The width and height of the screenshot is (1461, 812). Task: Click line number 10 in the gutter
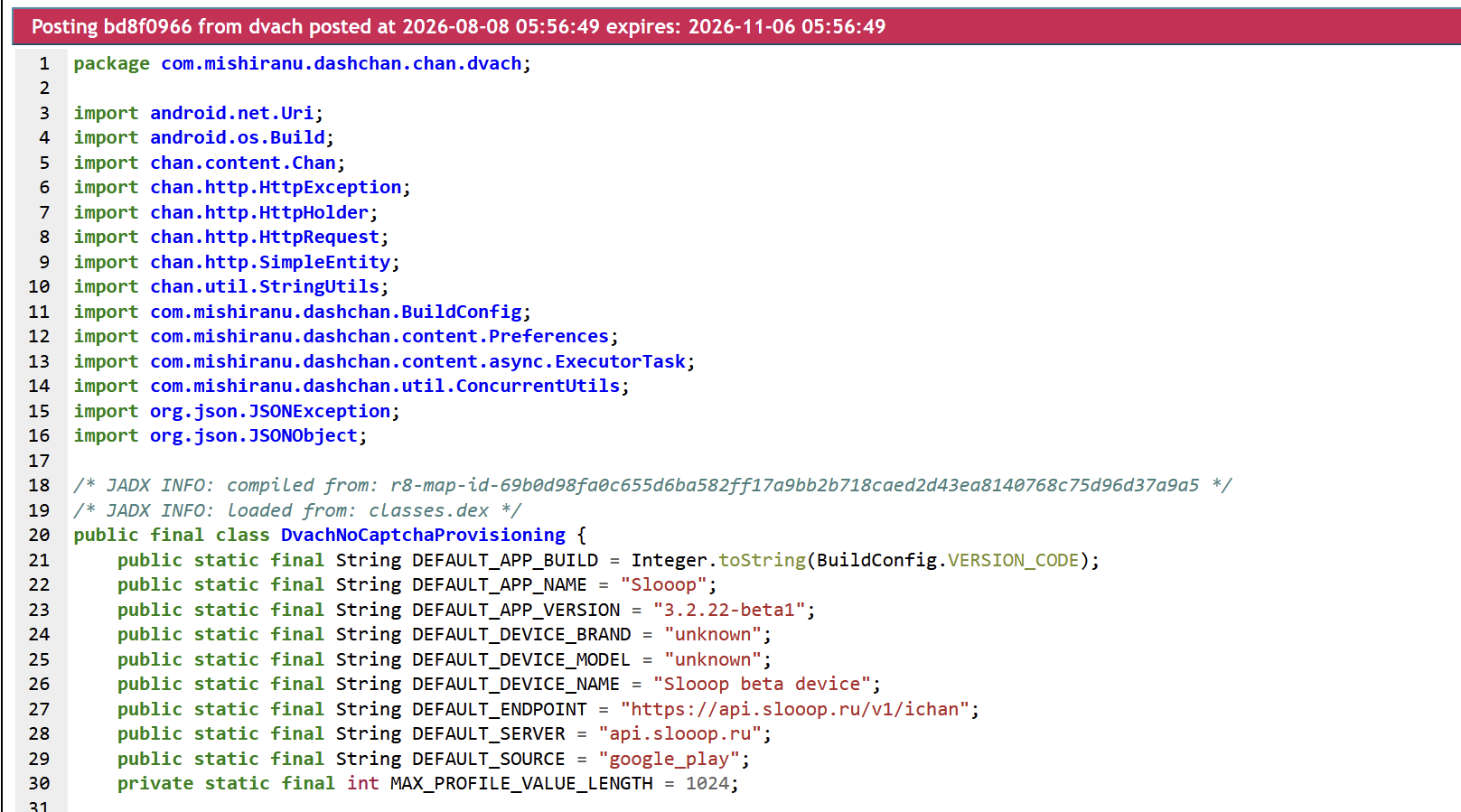(39, 286)
